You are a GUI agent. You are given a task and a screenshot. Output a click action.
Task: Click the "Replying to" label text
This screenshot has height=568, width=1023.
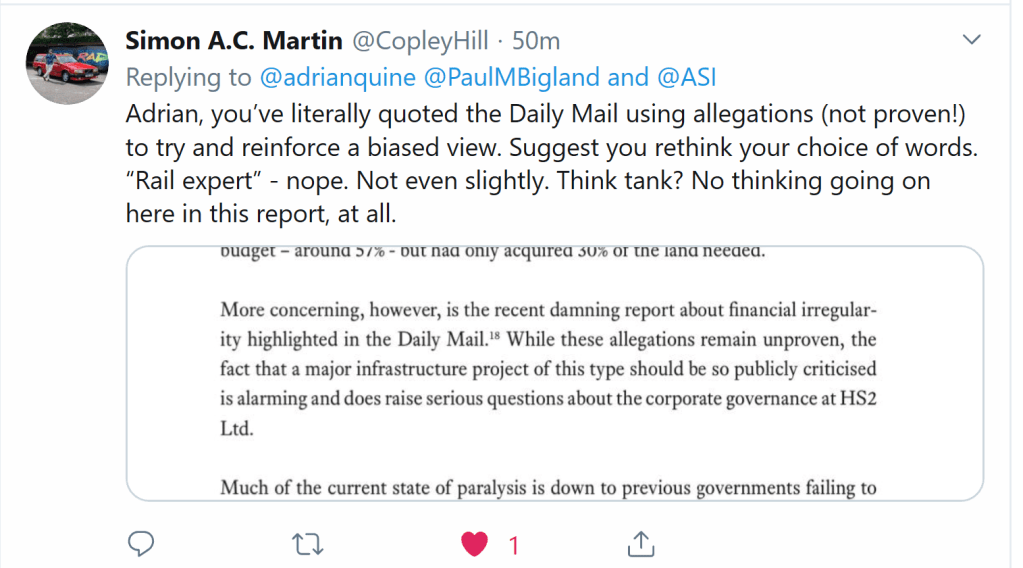click(187, 77)
